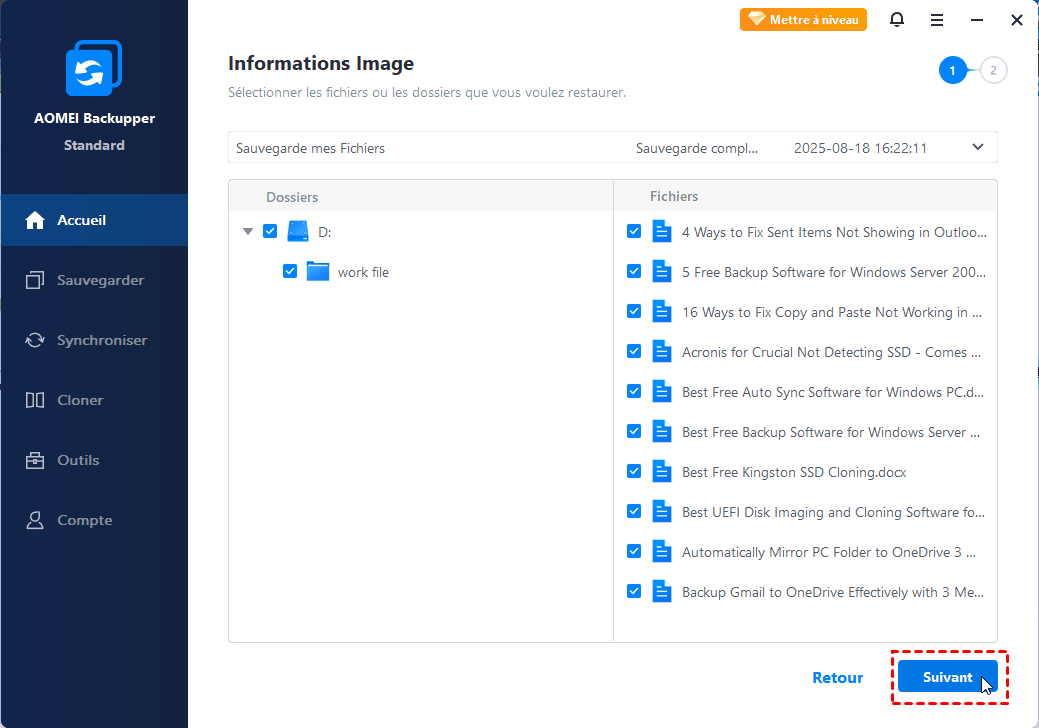Expand the backup version dropdown arrow

978,148
